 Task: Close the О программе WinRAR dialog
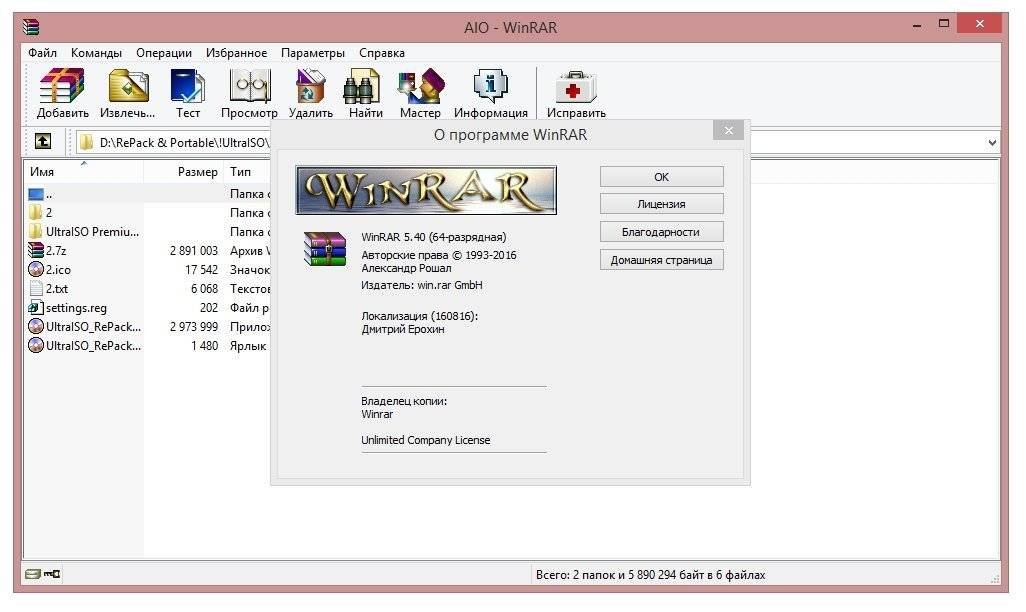728,131
